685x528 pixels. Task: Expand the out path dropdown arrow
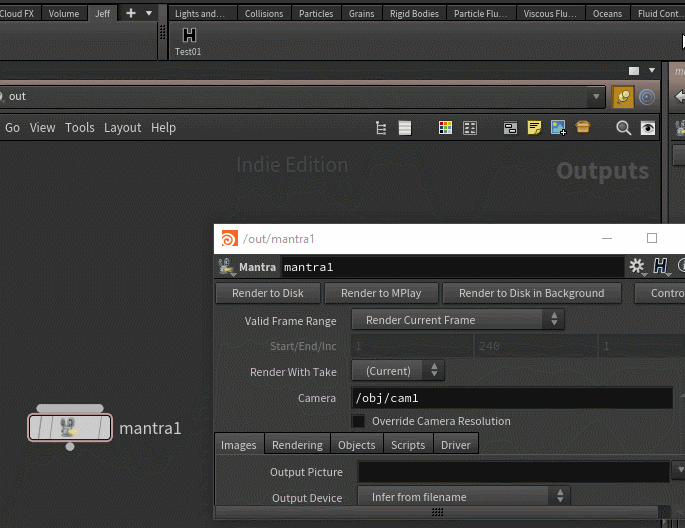point(596,97)
